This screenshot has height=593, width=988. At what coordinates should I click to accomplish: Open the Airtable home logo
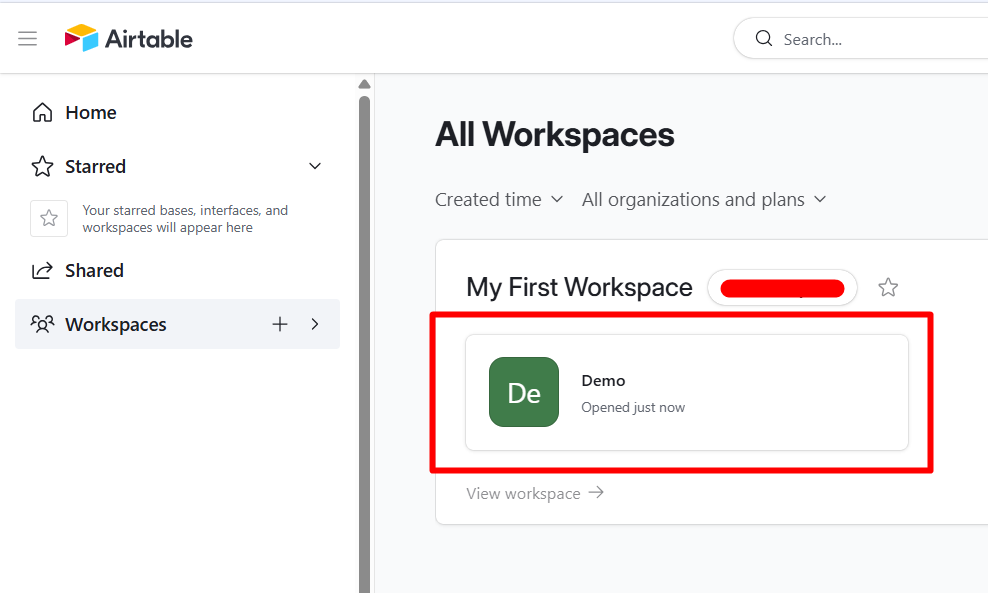pos(128,38)
